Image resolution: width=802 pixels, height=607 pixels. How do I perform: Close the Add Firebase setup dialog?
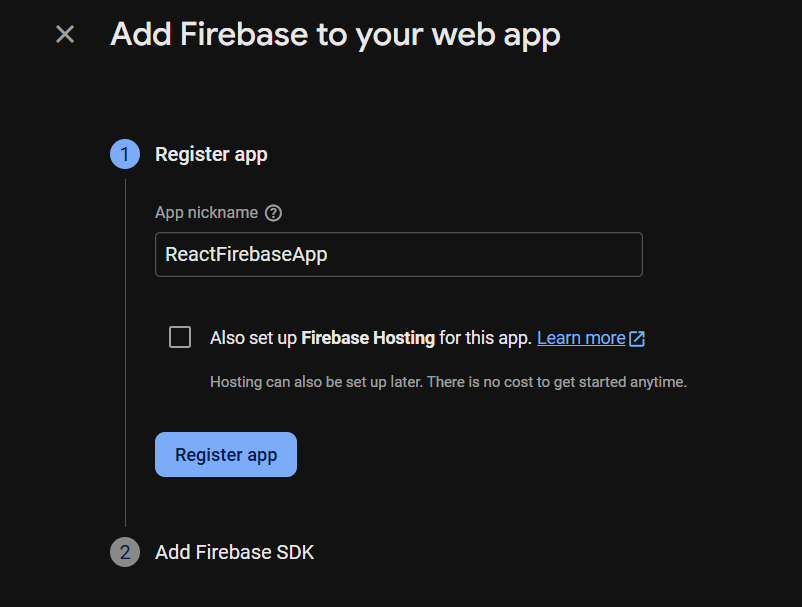[x=65, y=35]
